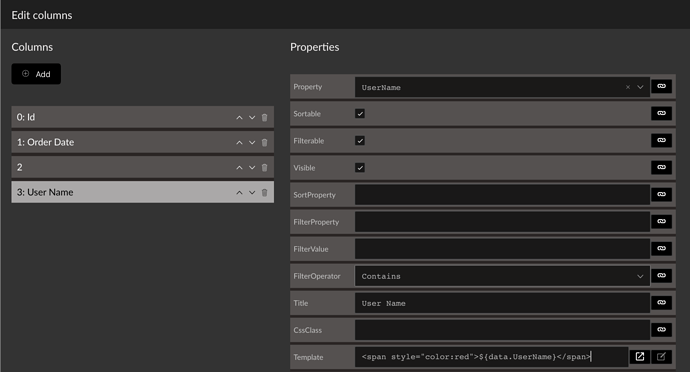Screen dimensions: 690x372
Task: Click link icon beside Property field
Action: 661,86
